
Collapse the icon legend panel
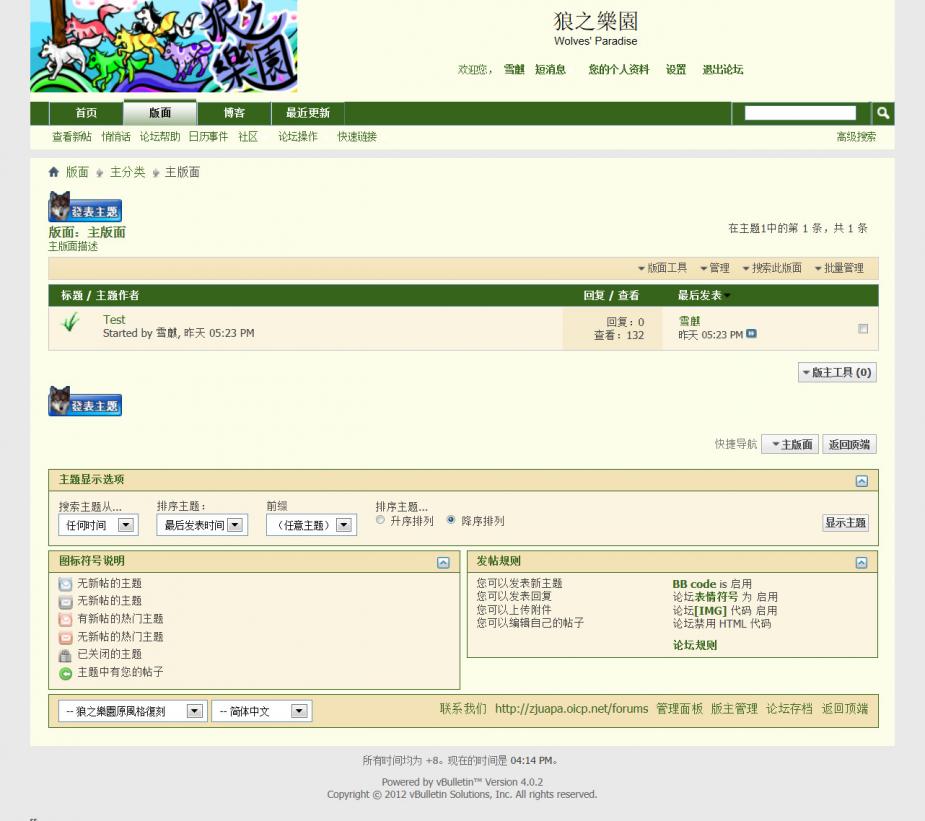point(443,563)
